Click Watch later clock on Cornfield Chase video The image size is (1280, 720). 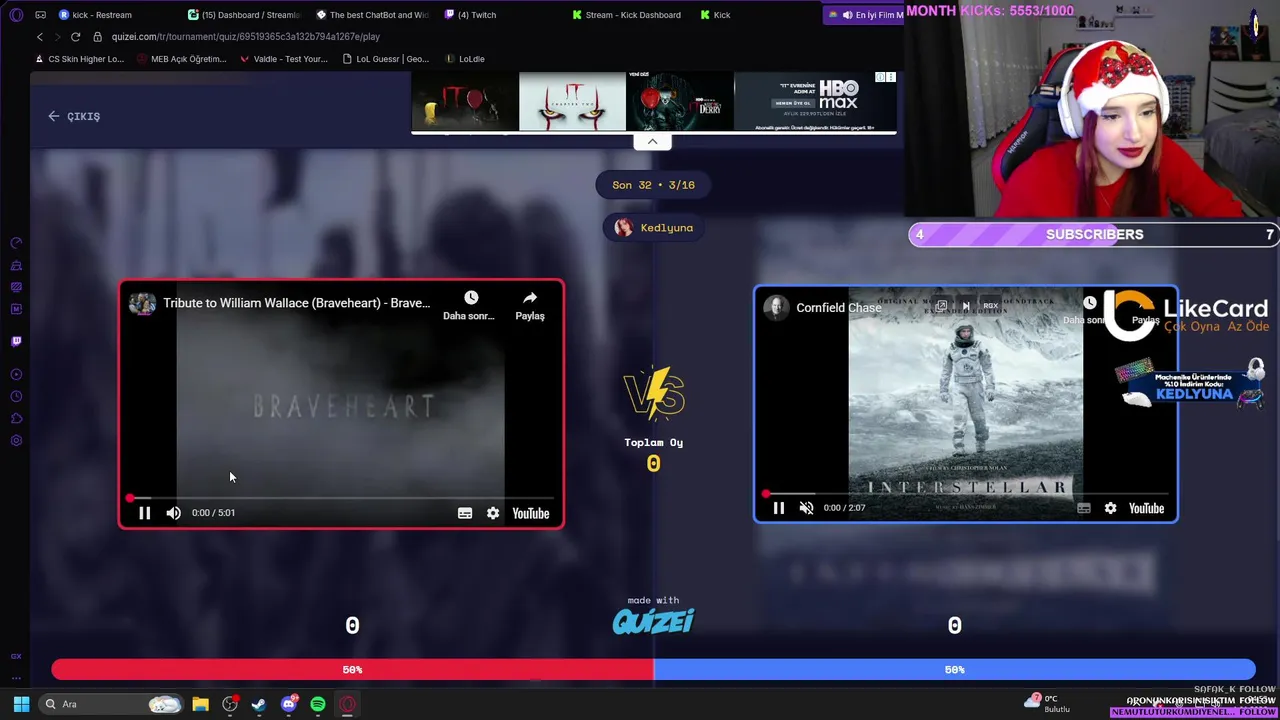(x=1089, y=303)
